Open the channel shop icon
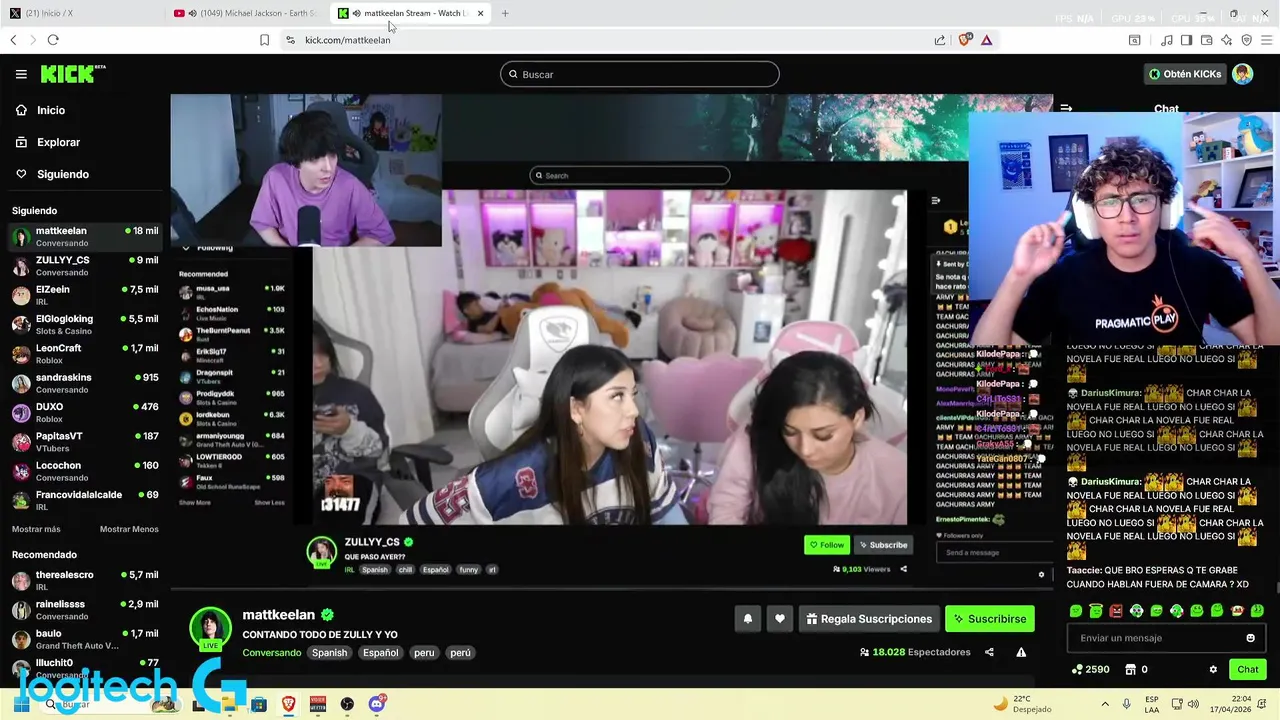The width and height of the screenshot is (1280, 720). [1131, 669]
